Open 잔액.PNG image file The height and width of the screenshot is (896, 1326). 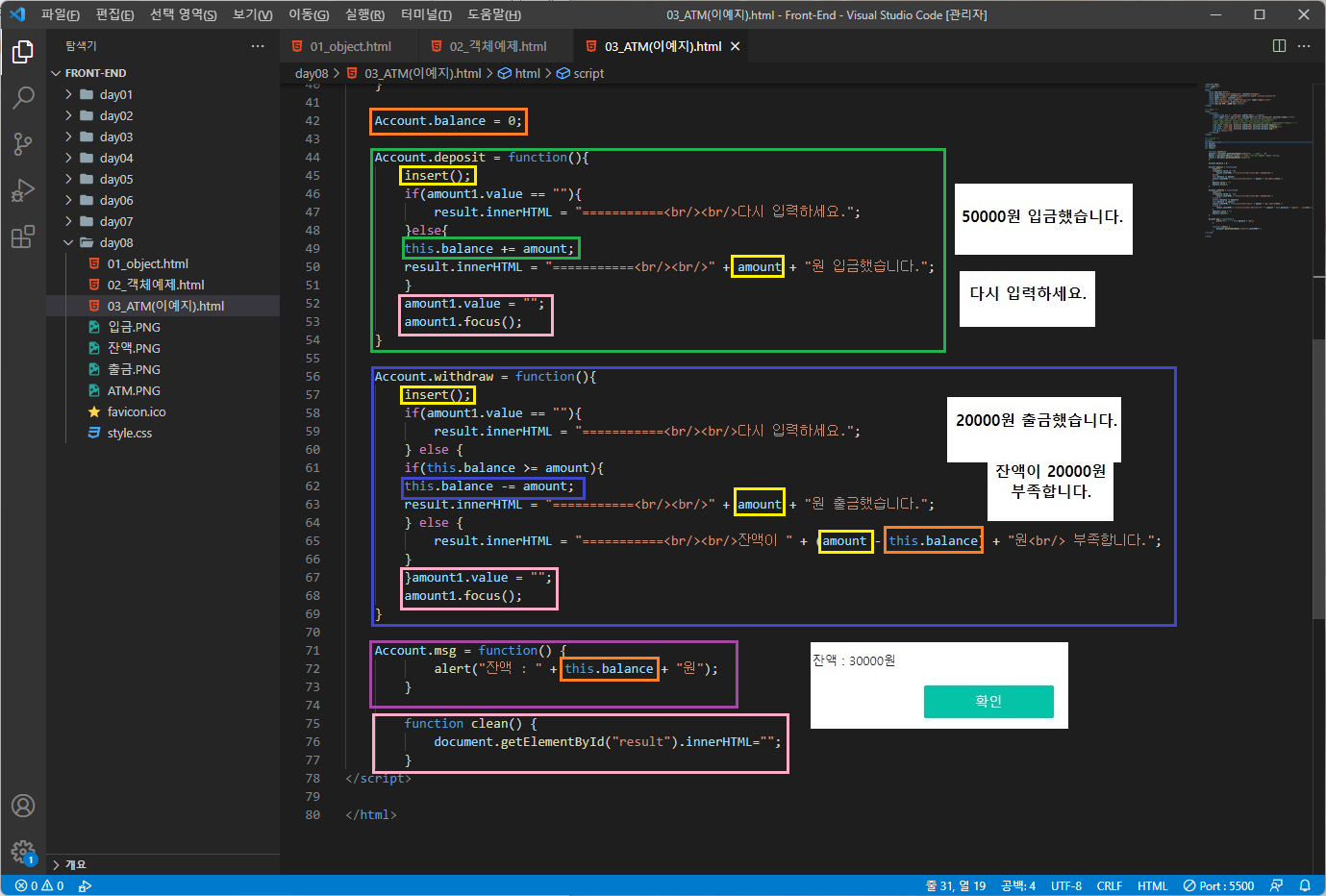134,348
